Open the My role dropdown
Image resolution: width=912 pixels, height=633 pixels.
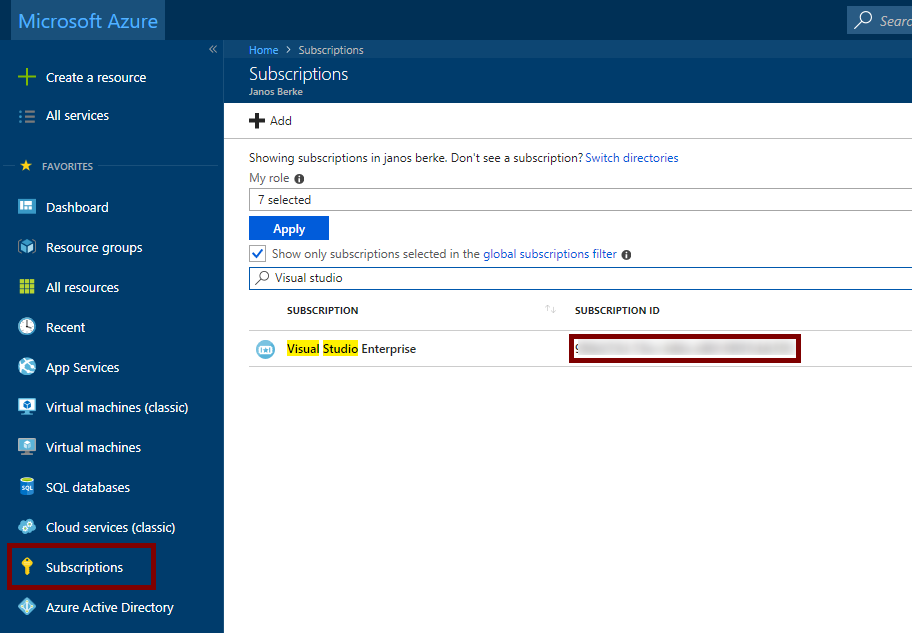(x=580, y=200)
